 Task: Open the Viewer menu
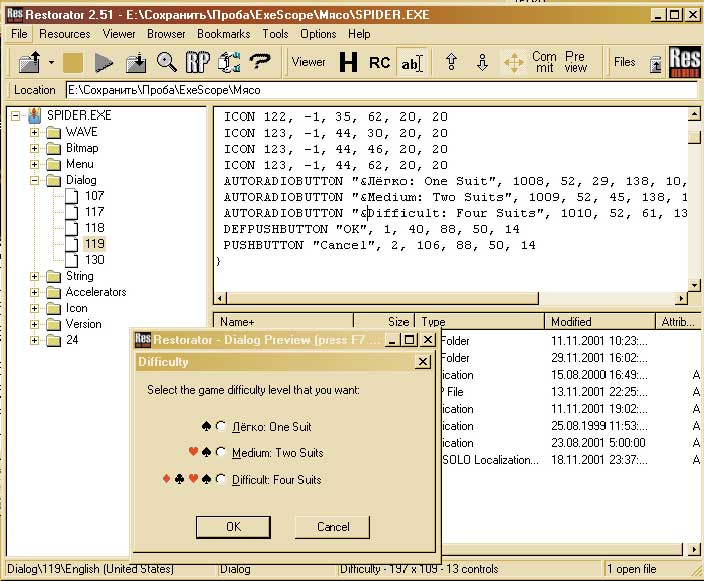tap(119, 34)
